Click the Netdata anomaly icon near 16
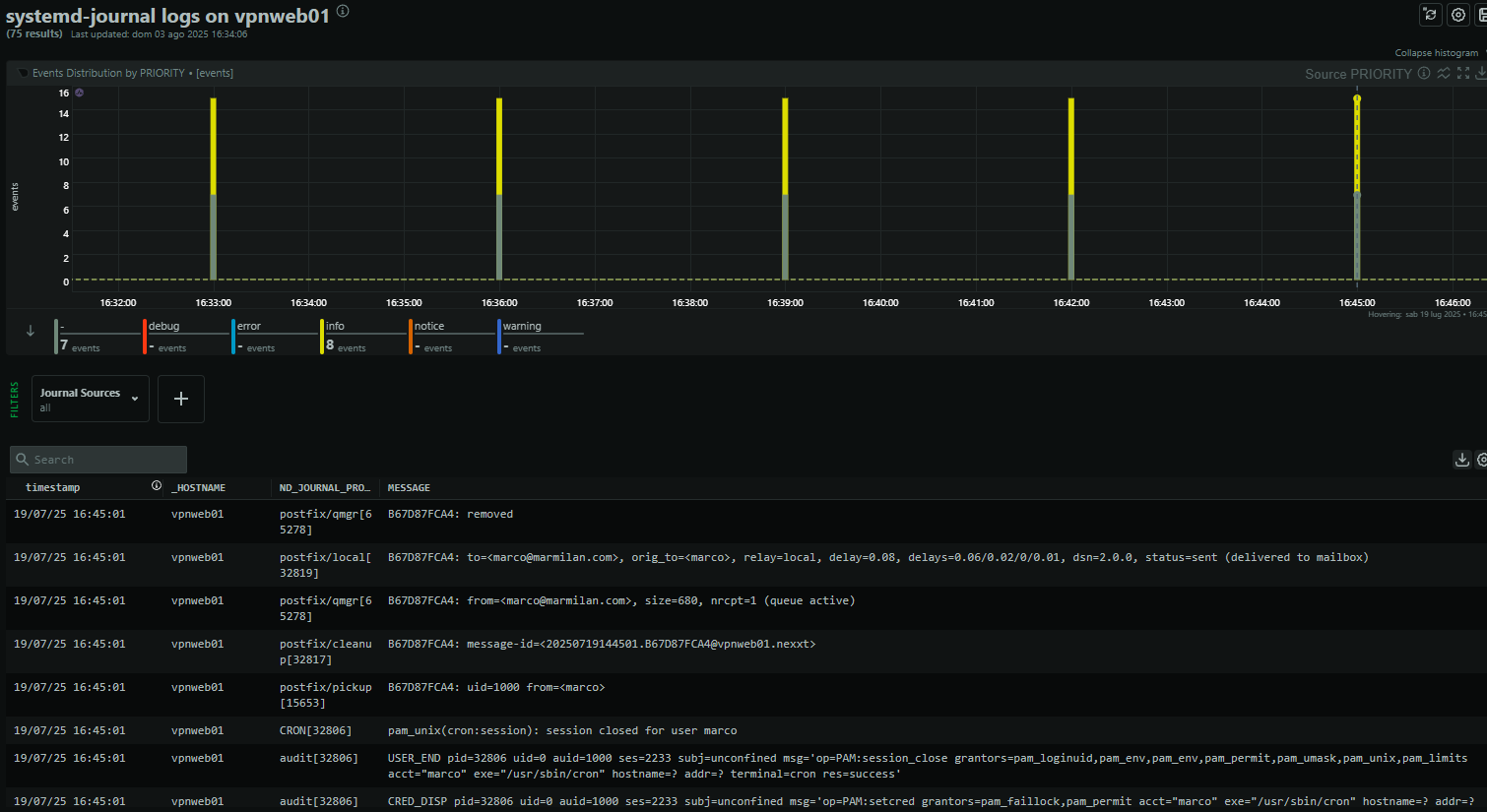The image size is (1487, 812). click(80, 93)
